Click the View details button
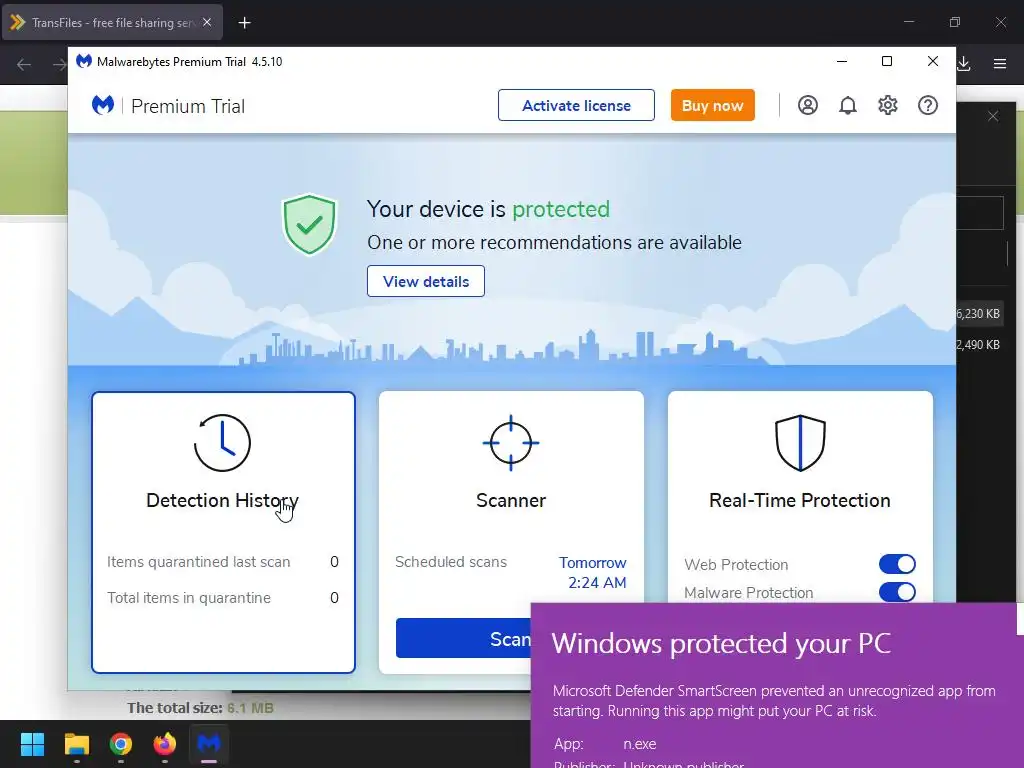Viewport: 1024px width, 768px height. point(426,281)
